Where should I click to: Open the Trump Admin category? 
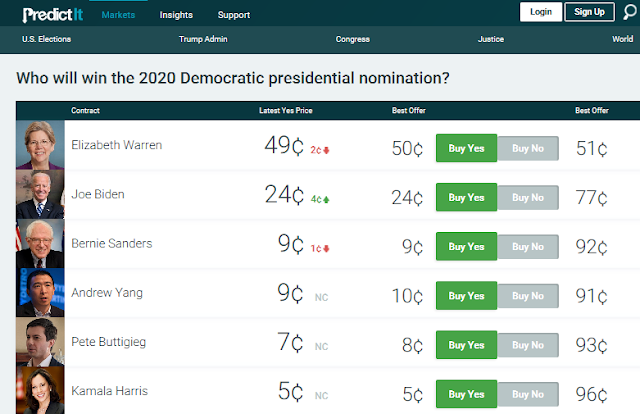click(205, 41)
